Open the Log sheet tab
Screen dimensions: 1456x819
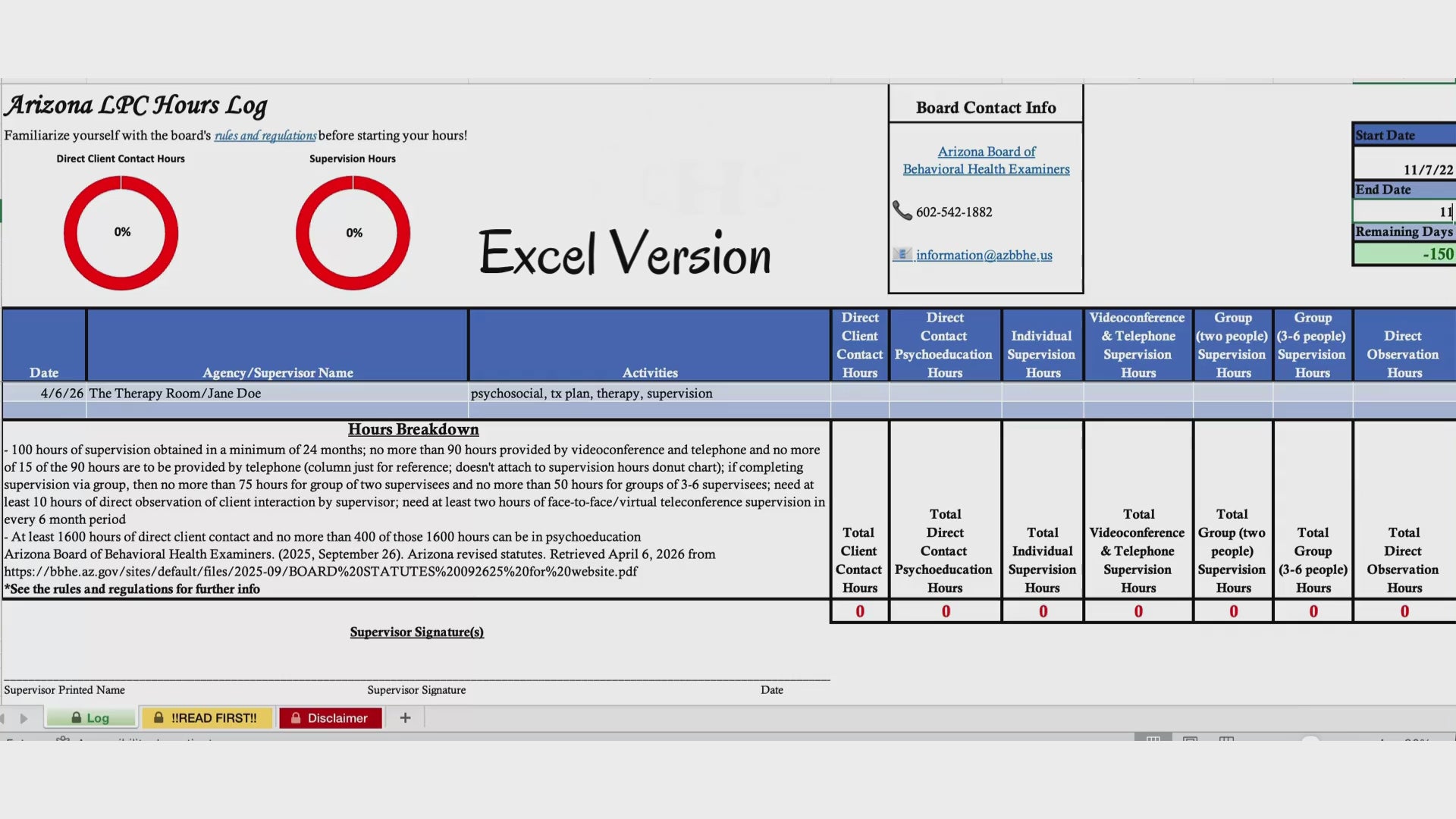coord(91,717)
